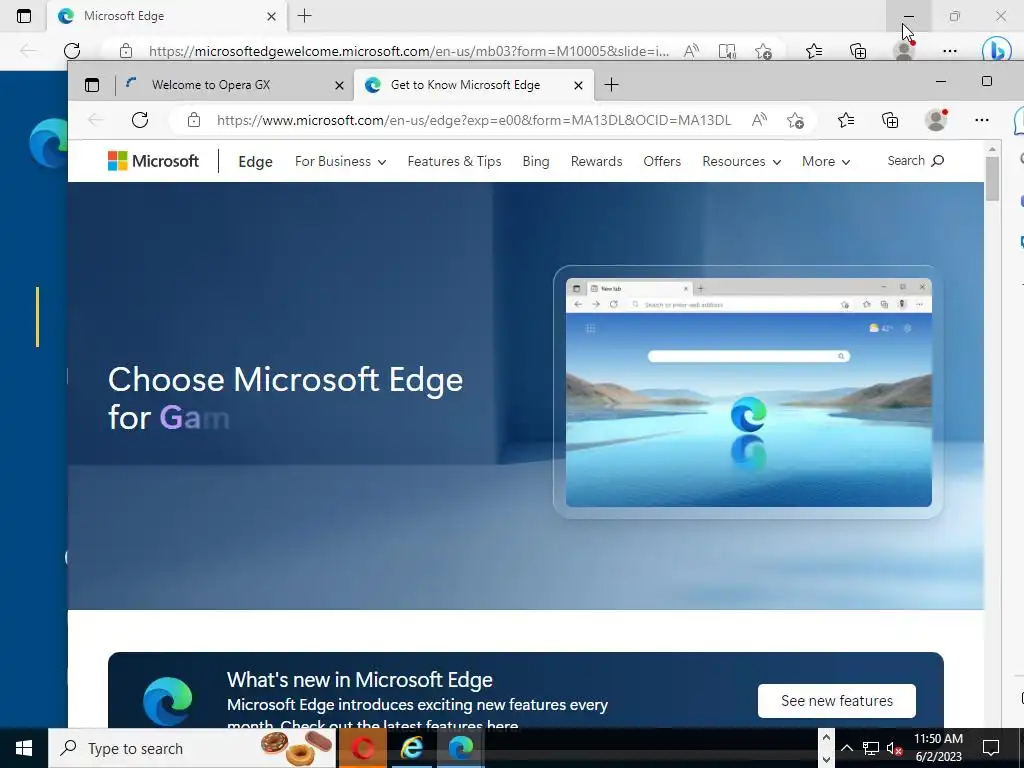
Task: Open tab actions menu in the background Edge window
Action: pyautogui.click(x=24, y=16)
